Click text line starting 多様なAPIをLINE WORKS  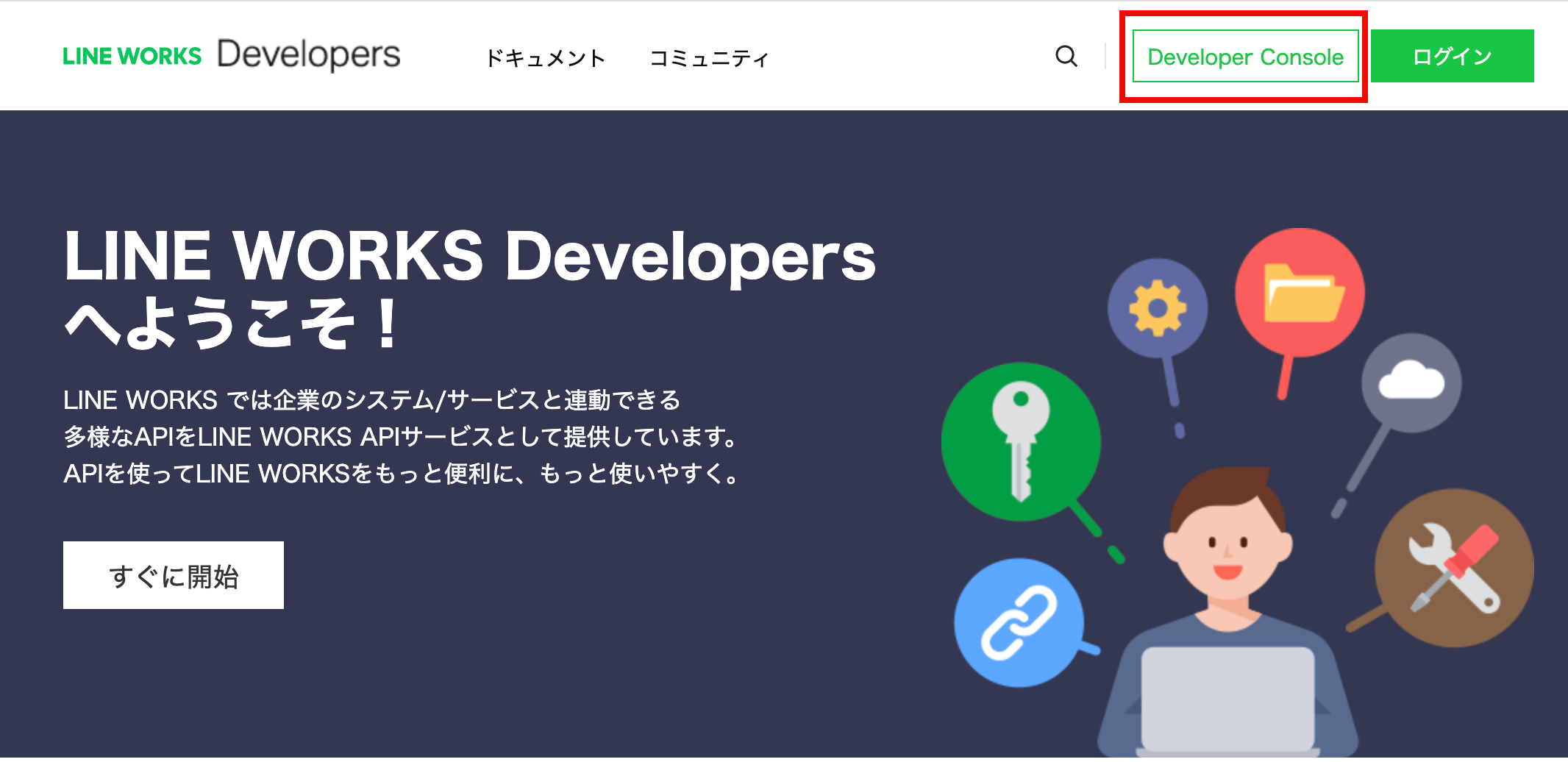(402, 437)
